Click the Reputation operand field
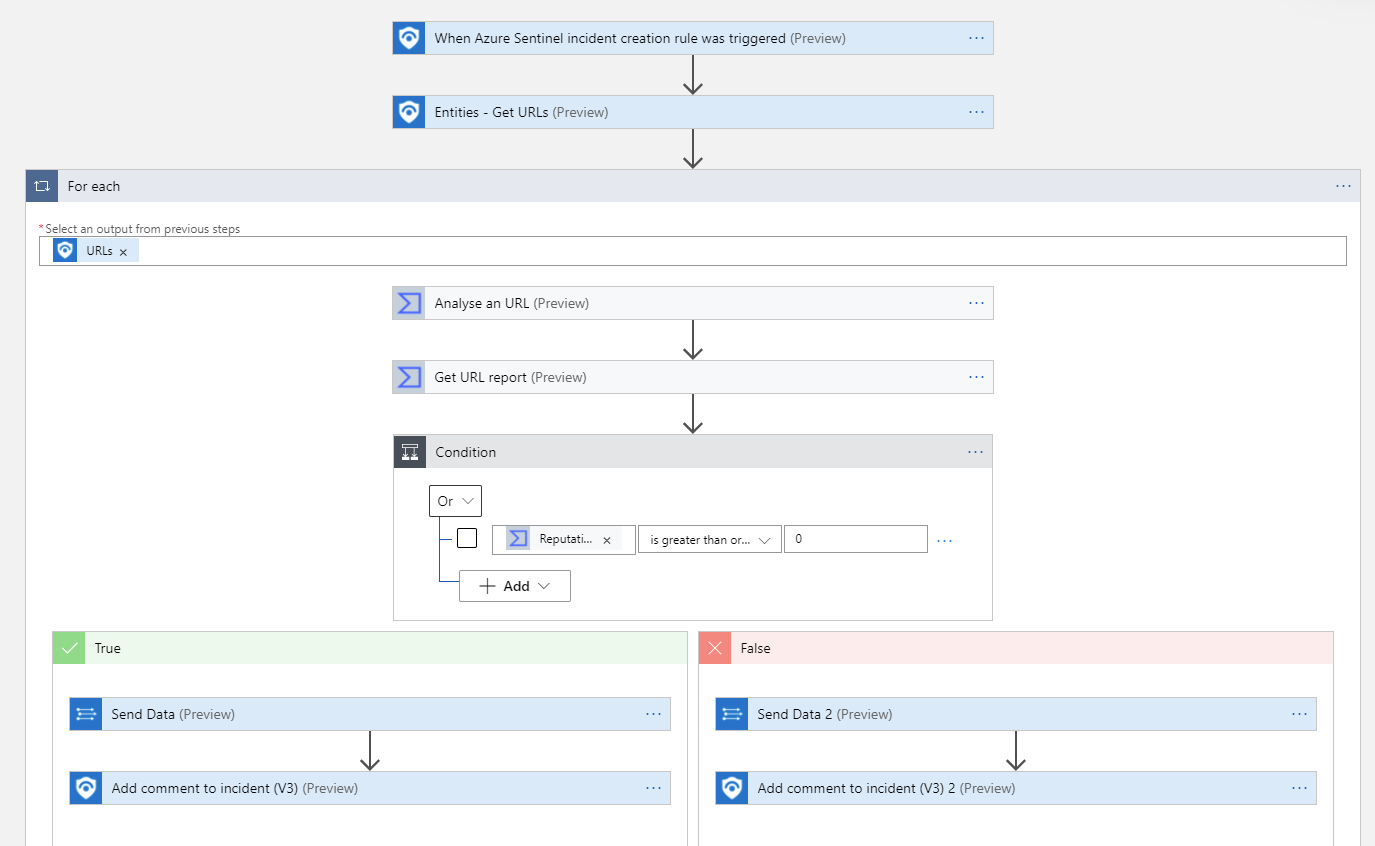The height and width of the screenshot is (846, 1375). [x=564, y=540]
